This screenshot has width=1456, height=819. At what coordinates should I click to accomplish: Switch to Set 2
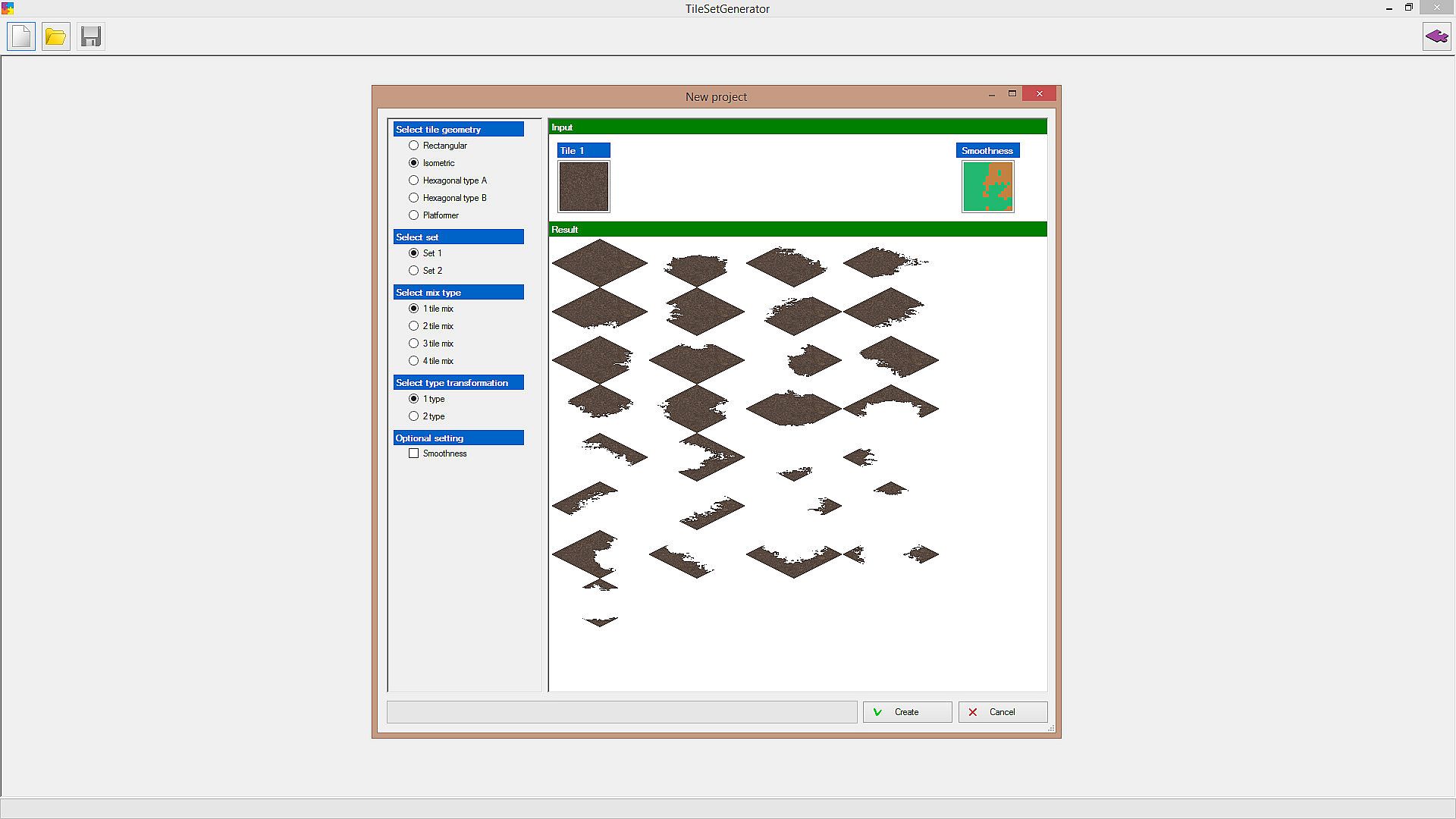[x=414, y=271]
